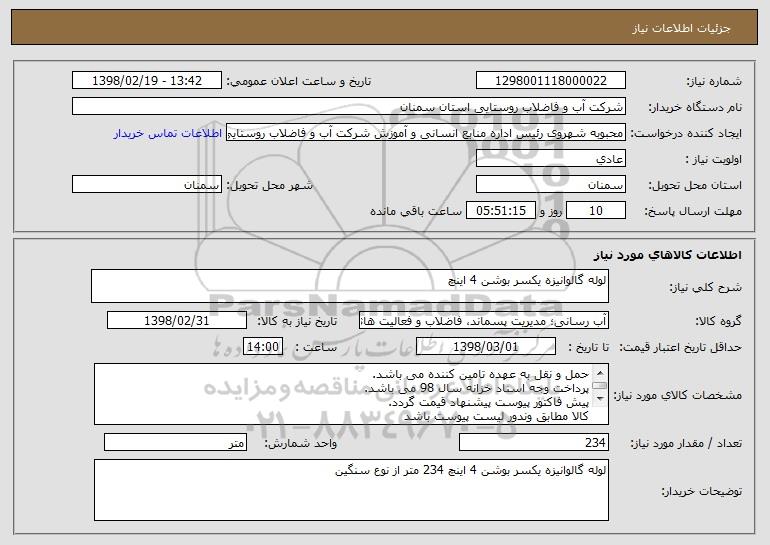Select the buyer organization name field
Viewport: 770px width, 545px height.
coord(349,107)
